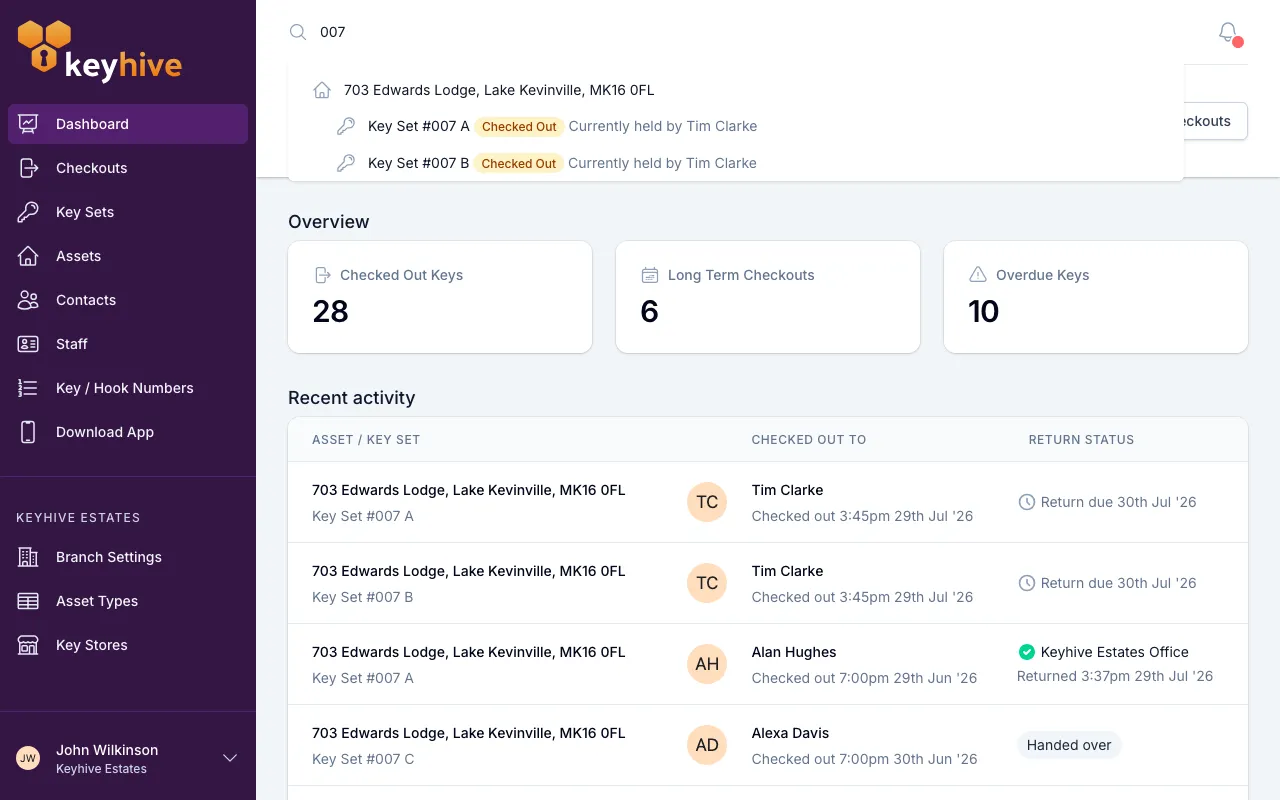The height and width of the screenshot is (800, 1280).
Task: Click Tim Clarke in Key Set #007 A row
Action: (x=788, y=490)
